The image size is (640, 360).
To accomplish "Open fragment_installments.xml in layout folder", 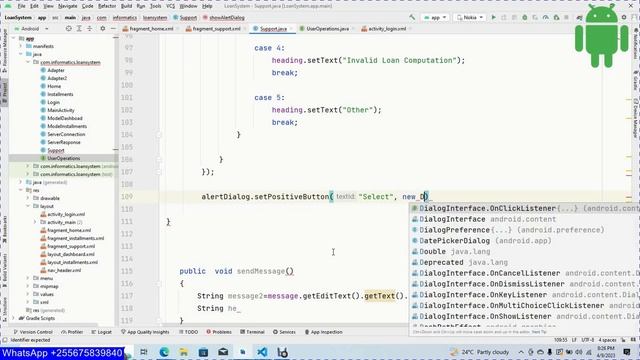I will click(76, 238).
